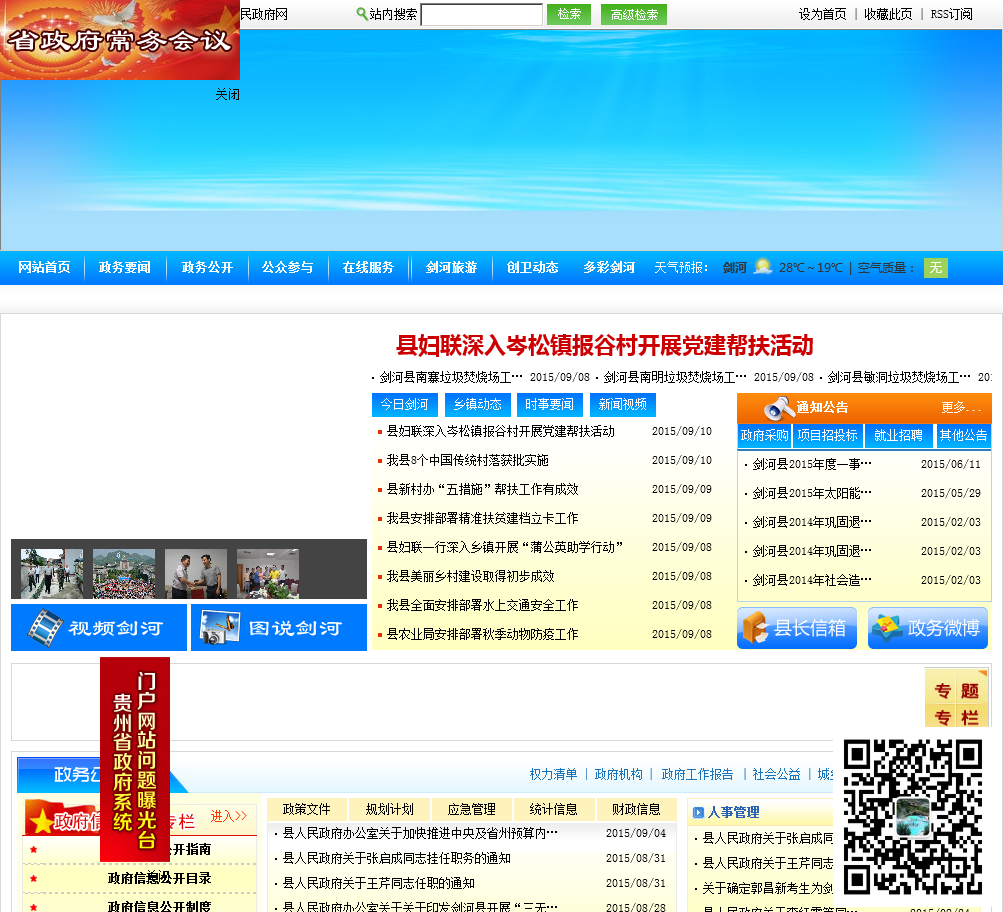
Task: Open fourth thumbnail of group with flowers
Action: pyautogui.click(x=267, y=573)
